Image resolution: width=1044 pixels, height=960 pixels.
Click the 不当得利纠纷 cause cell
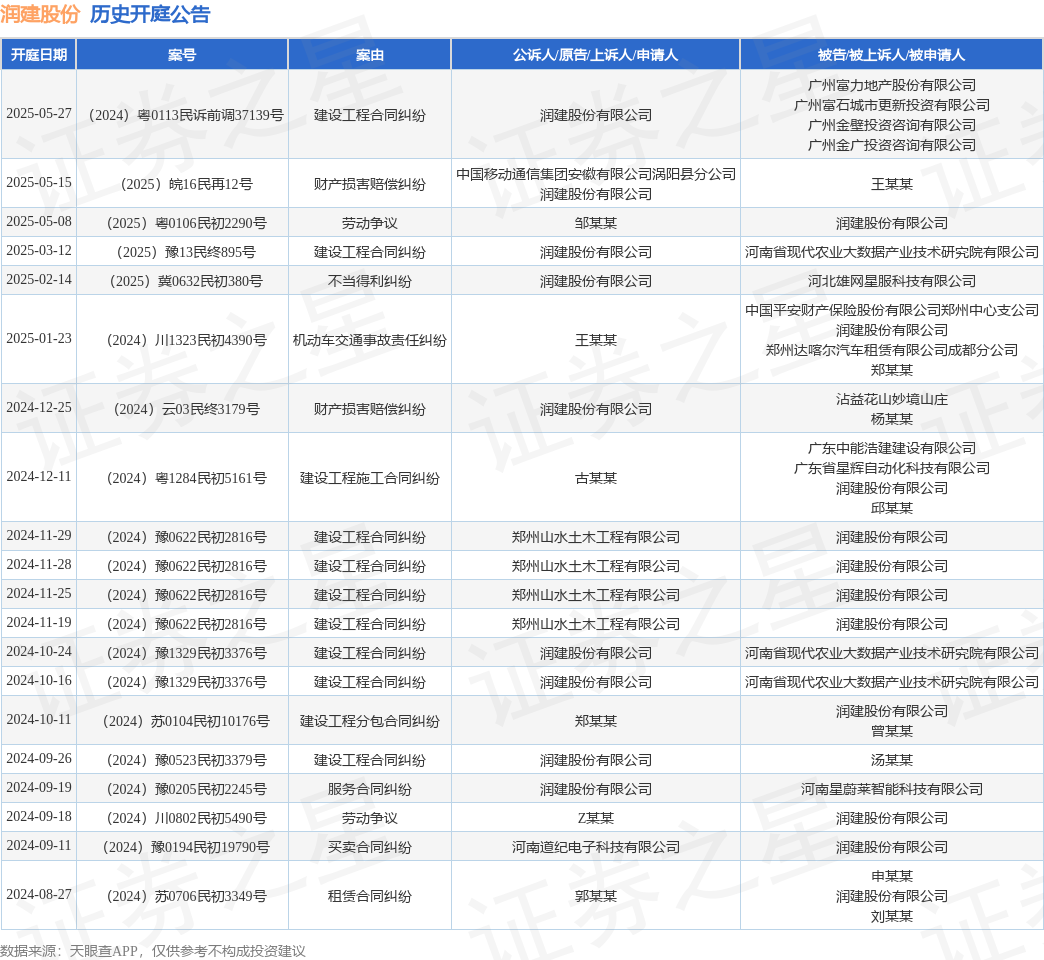coord(370,282)
